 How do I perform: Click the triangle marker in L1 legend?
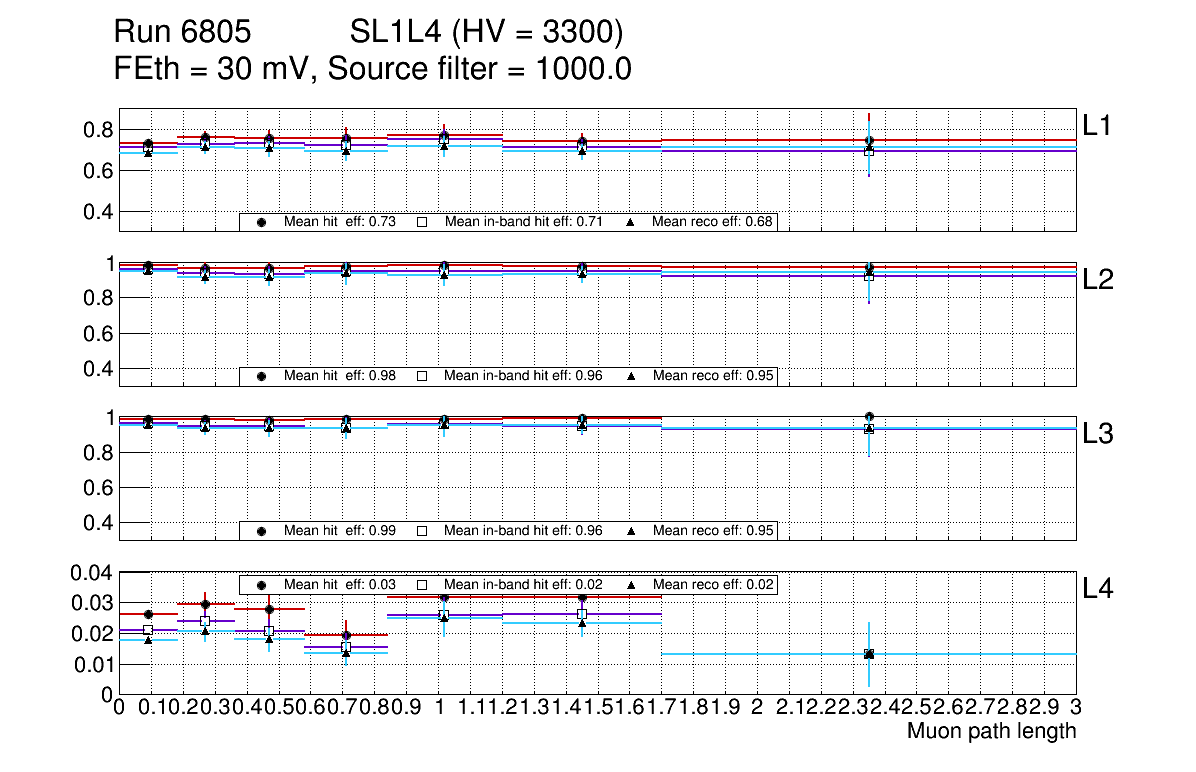pyautogui.click(x=631, y=222)
